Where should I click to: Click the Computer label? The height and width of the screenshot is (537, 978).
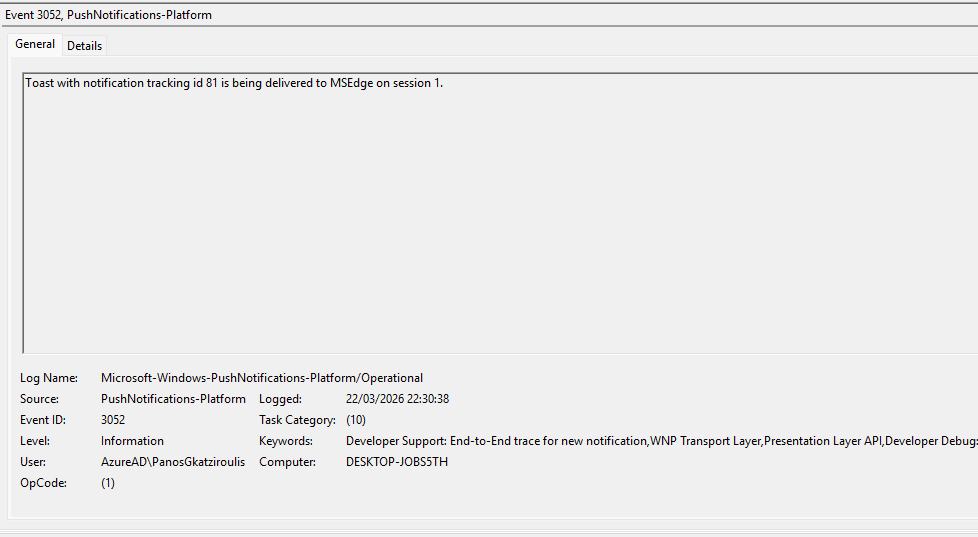[x=287, y=462]
